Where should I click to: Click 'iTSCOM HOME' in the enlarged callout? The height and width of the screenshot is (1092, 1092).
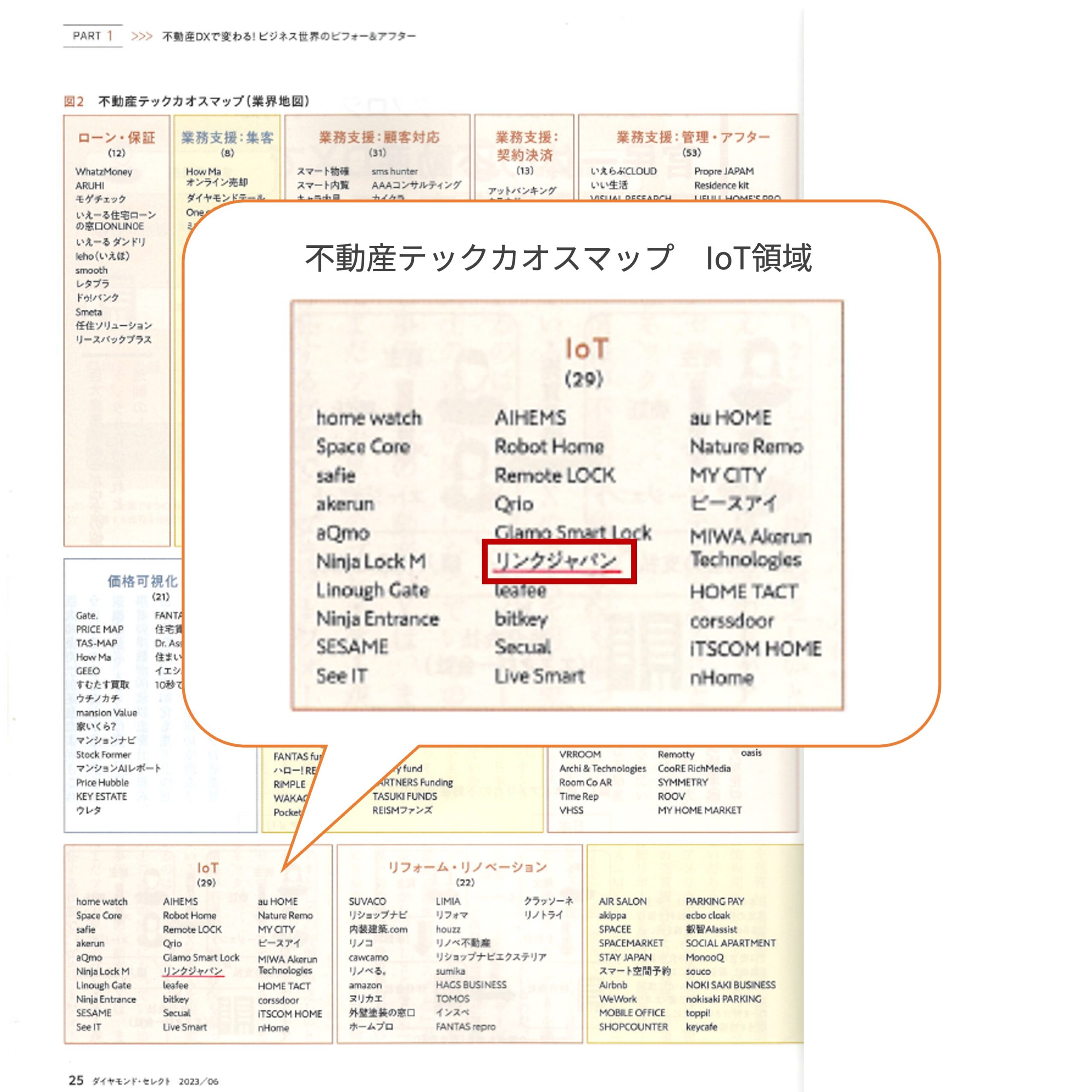coord(756,649)
